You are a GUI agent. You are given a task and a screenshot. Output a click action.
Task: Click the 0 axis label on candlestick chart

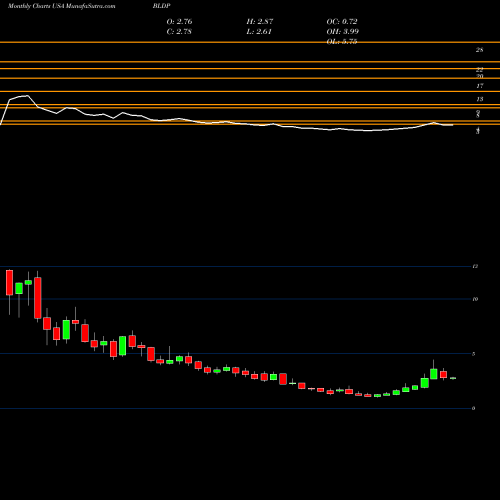point(474,408)
